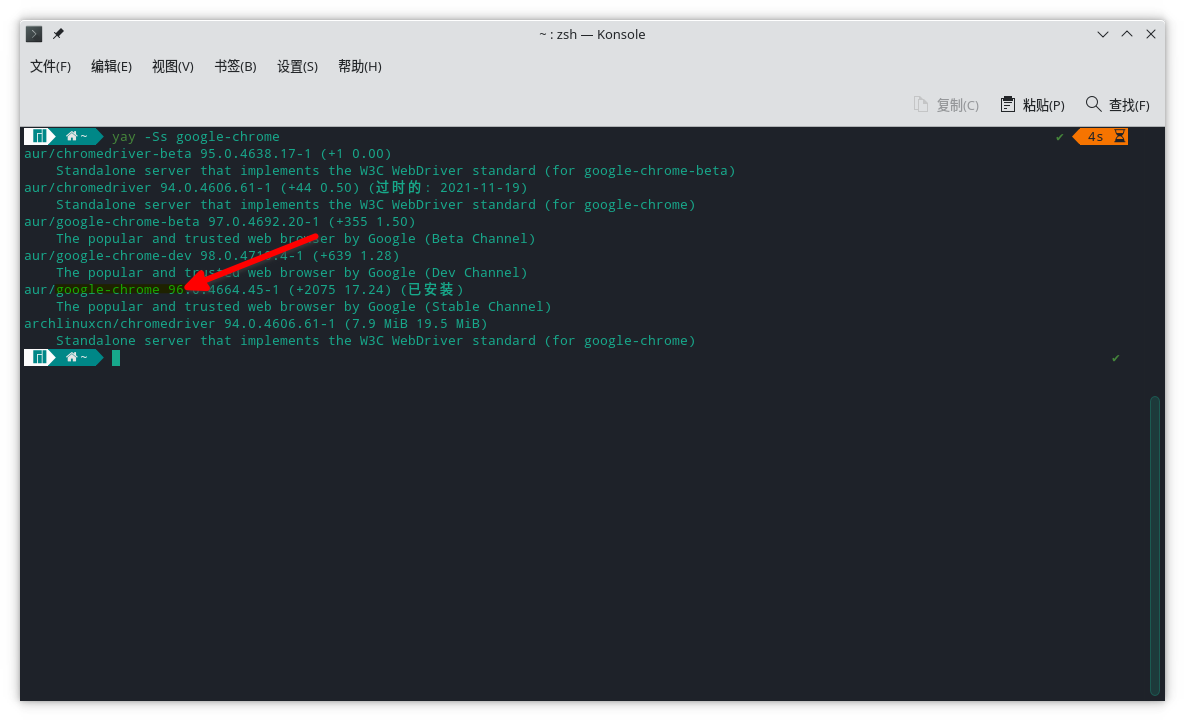Click the '(Beta Channel)' description line
The image size is (1185, 721).
click(295, 239)
